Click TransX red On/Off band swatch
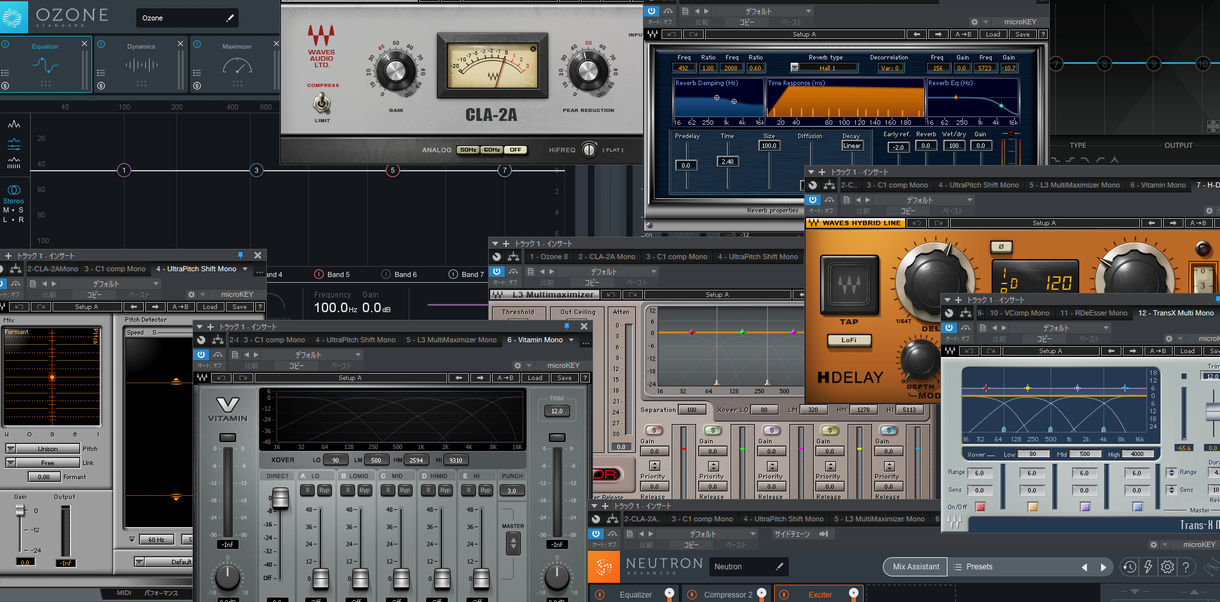The image size is (1220, 602). coord(979,507)
